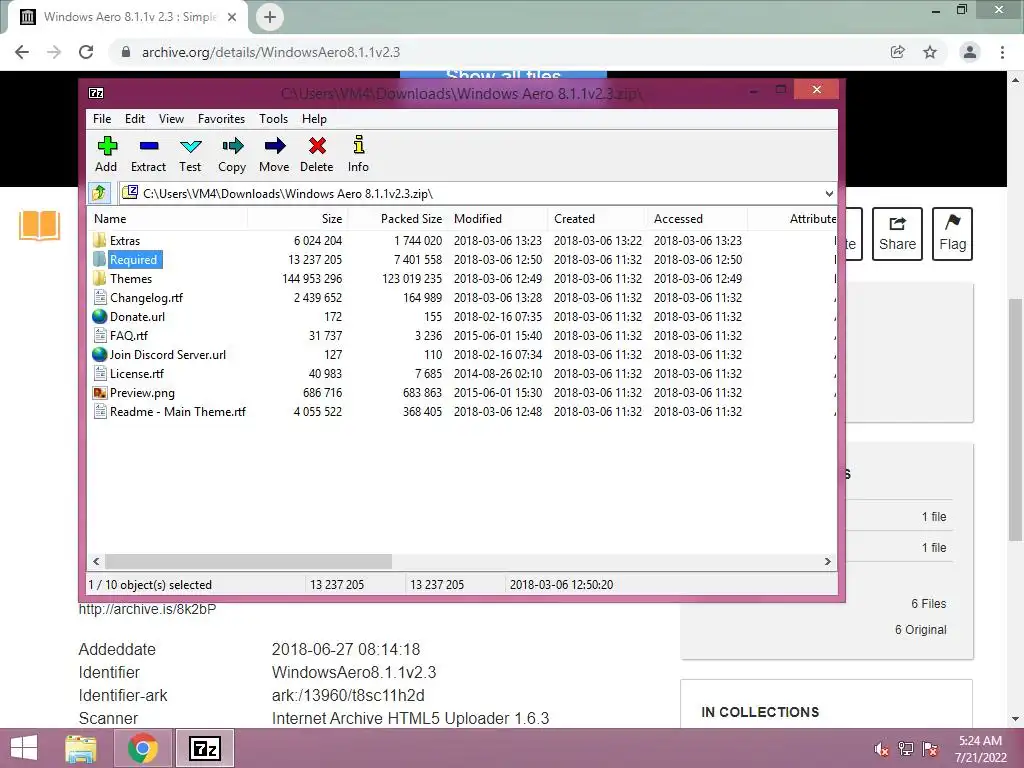This screenshot has height=768, width=1024.
Task: Click the share page icon in address bar
Action: click(x=898, y=52)
